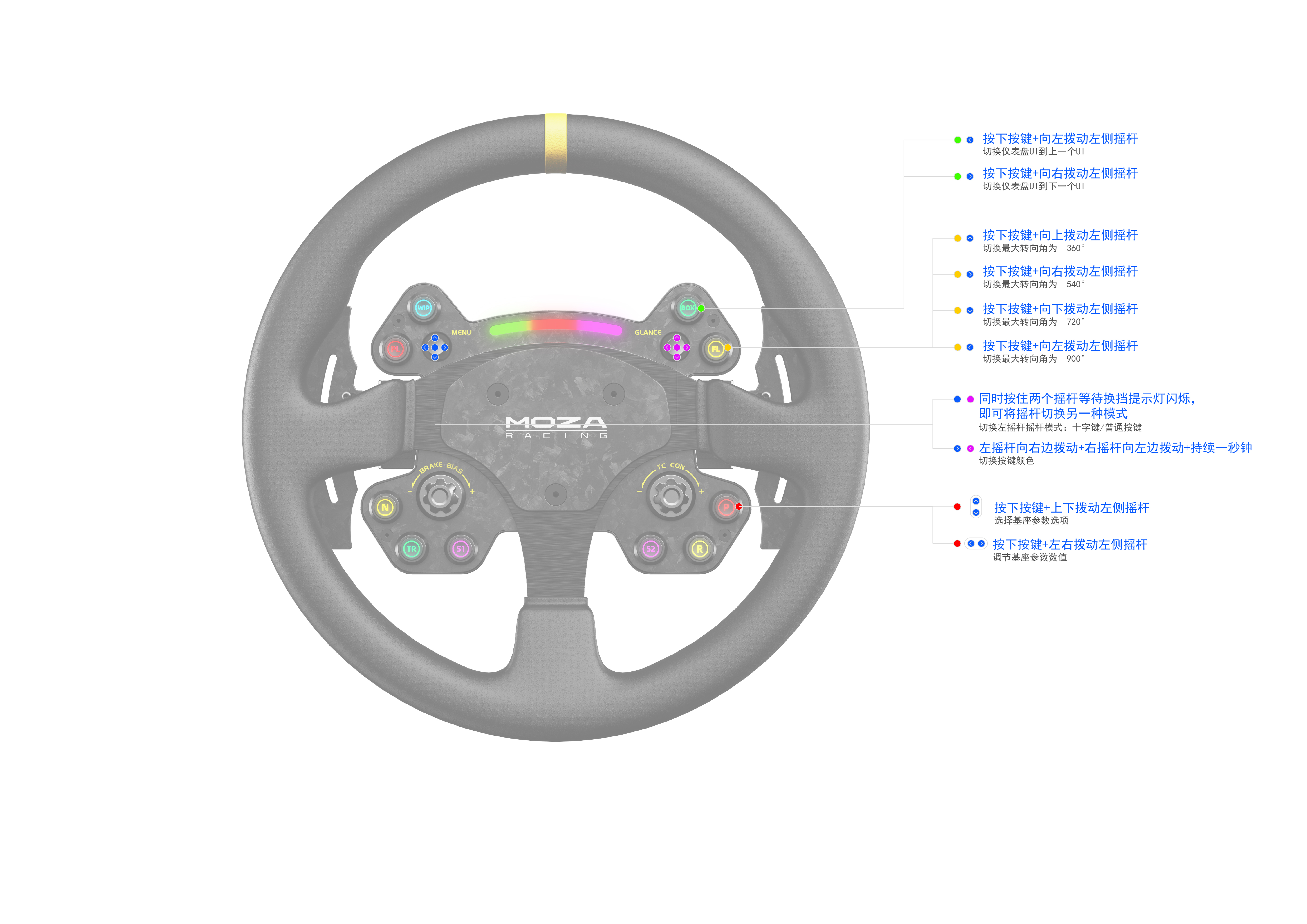Click the text 切换最大转向角为 360°
Viewport: 1307px width, 924px height.
[x=1034, y=248]
